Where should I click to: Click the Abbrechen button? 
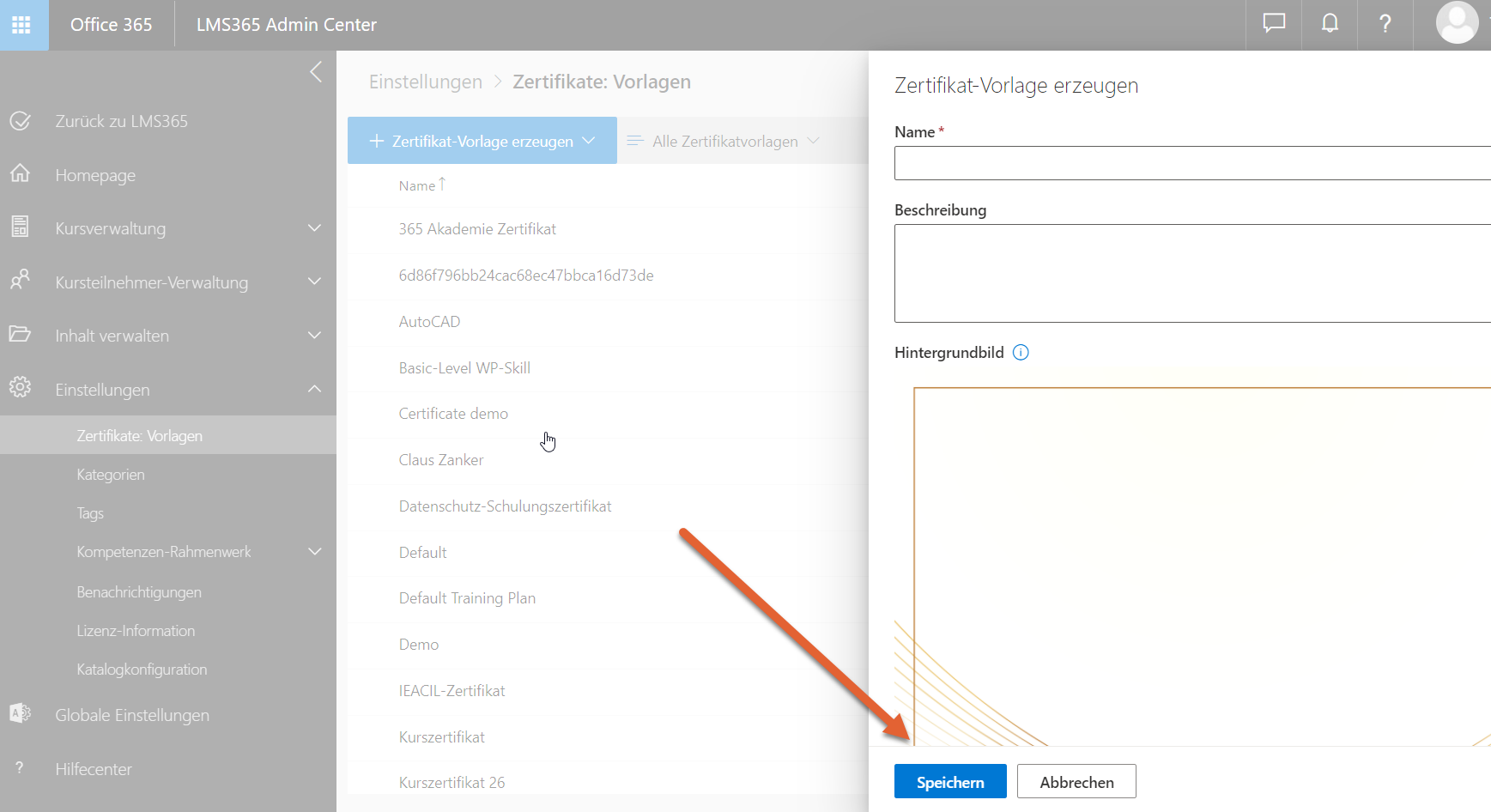point(1076,782)
